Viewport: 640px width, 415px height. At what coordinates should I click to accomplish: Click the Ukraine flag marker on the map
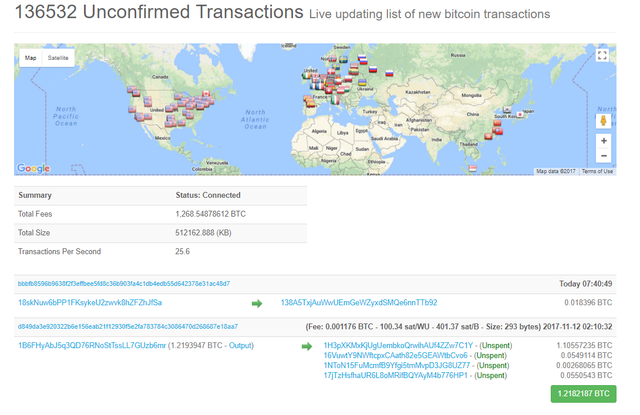[x=362, y=82]
